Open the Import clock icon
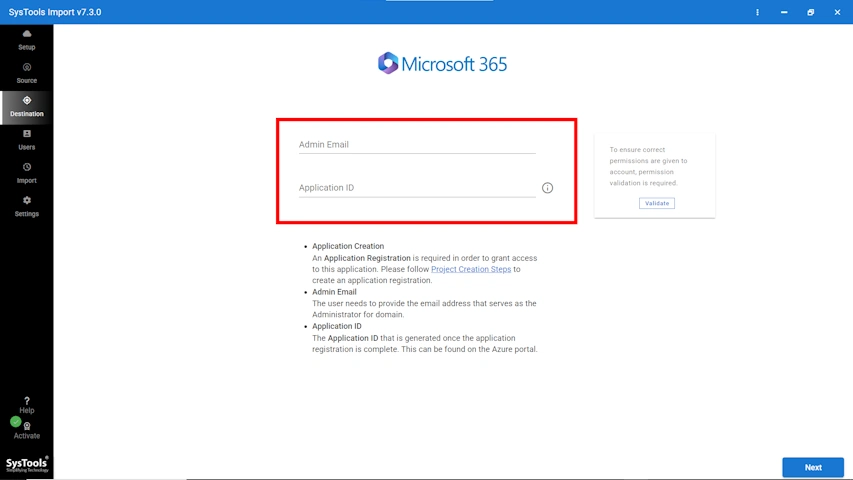Image resolution: width=853 pixels, height=480 pixels. point(27,167)
